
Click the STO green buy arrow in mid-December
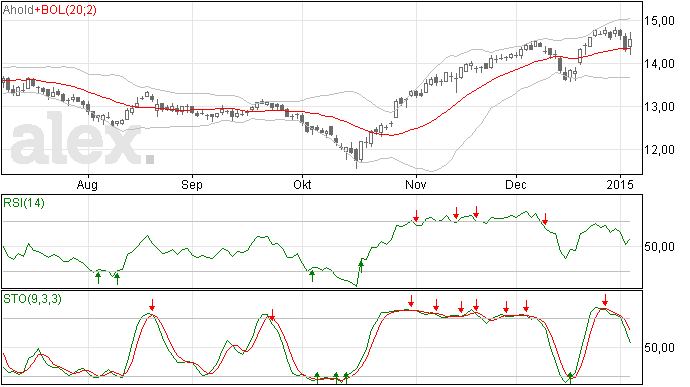coord(570,377)
